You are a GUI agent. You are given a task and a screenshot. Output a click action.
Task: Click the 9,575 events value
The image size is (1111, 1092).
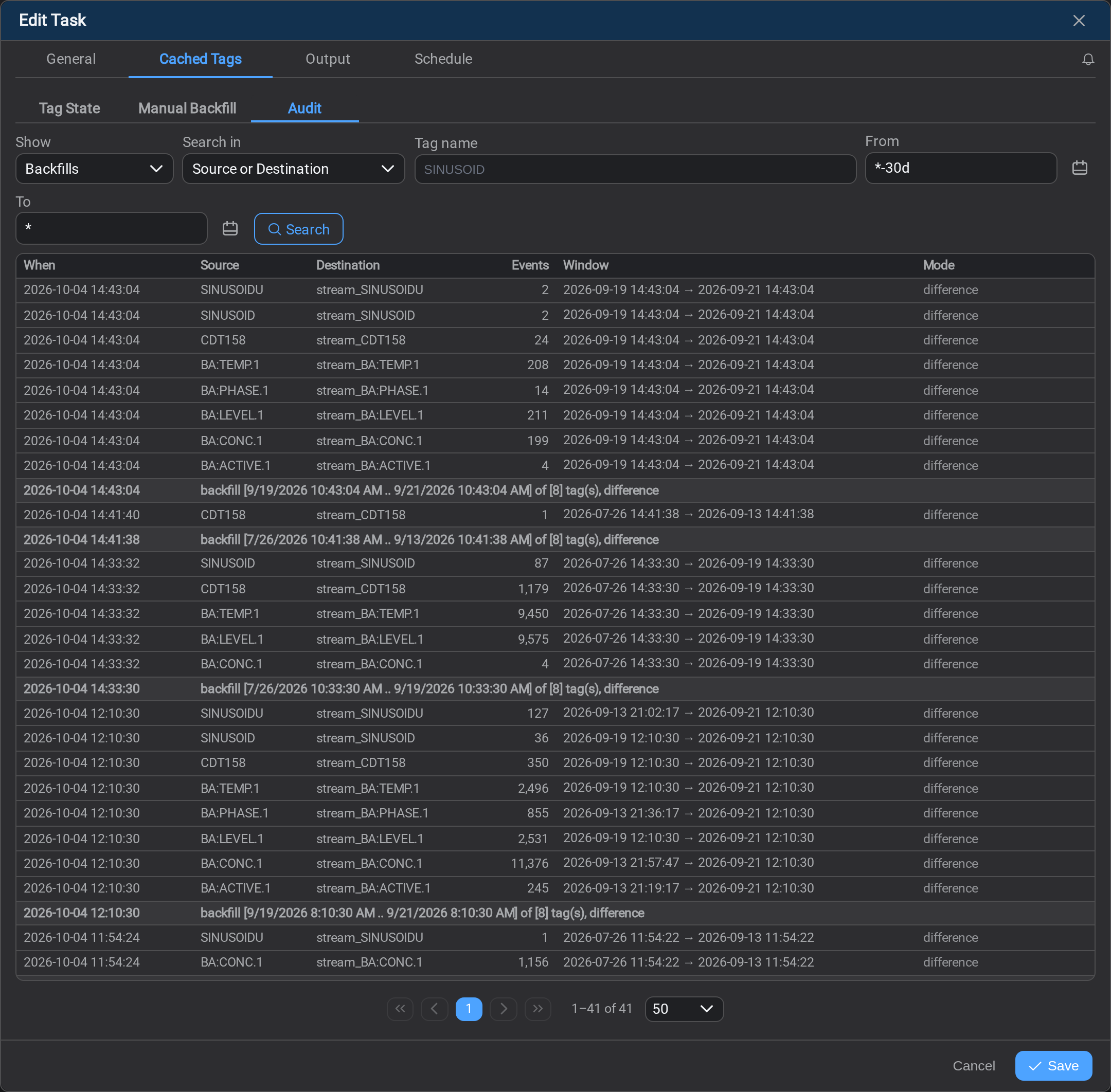[532, 639]
